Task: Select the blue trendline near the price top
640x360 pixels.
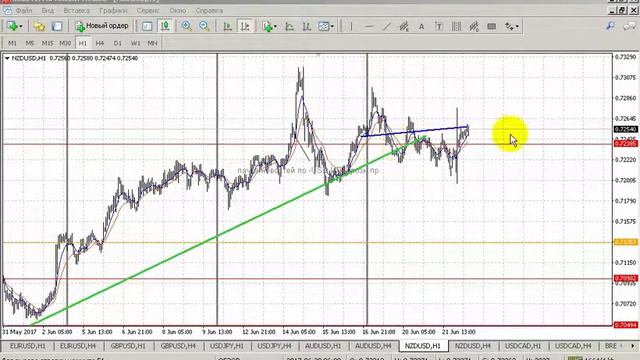Action: [416, 131]
